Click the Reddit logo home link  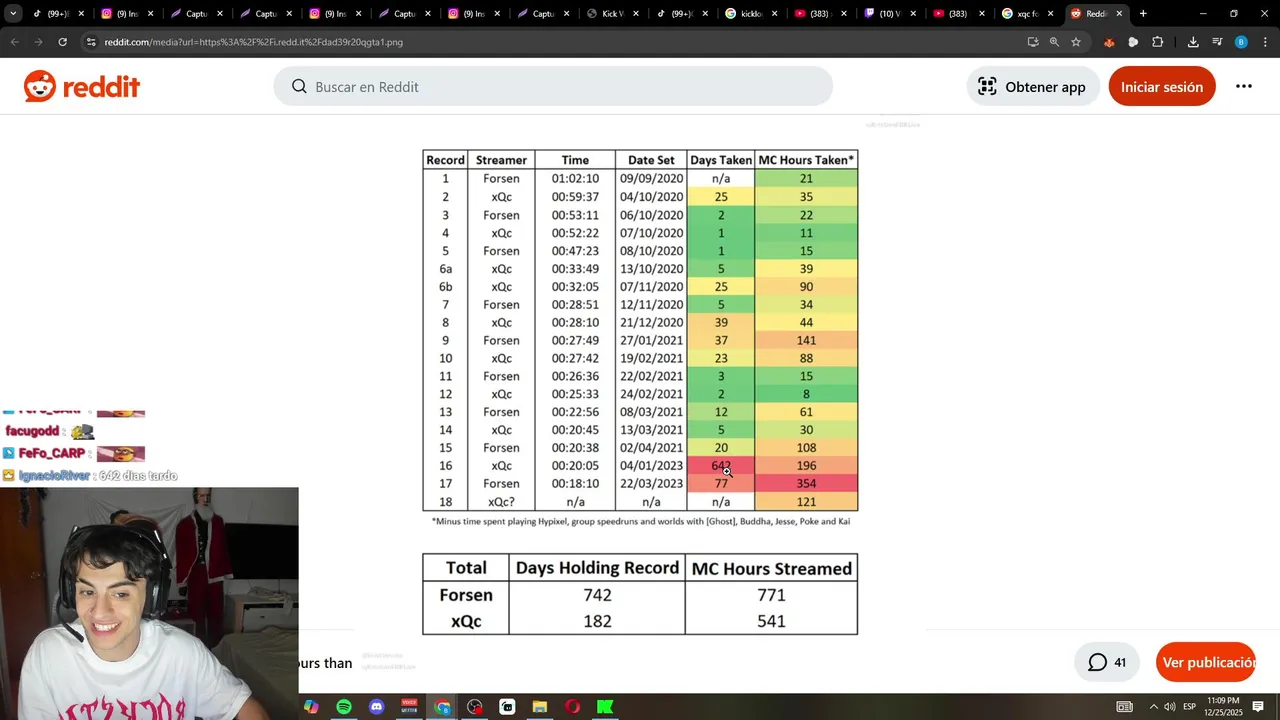pyautogui.click(x=82, y=87)
